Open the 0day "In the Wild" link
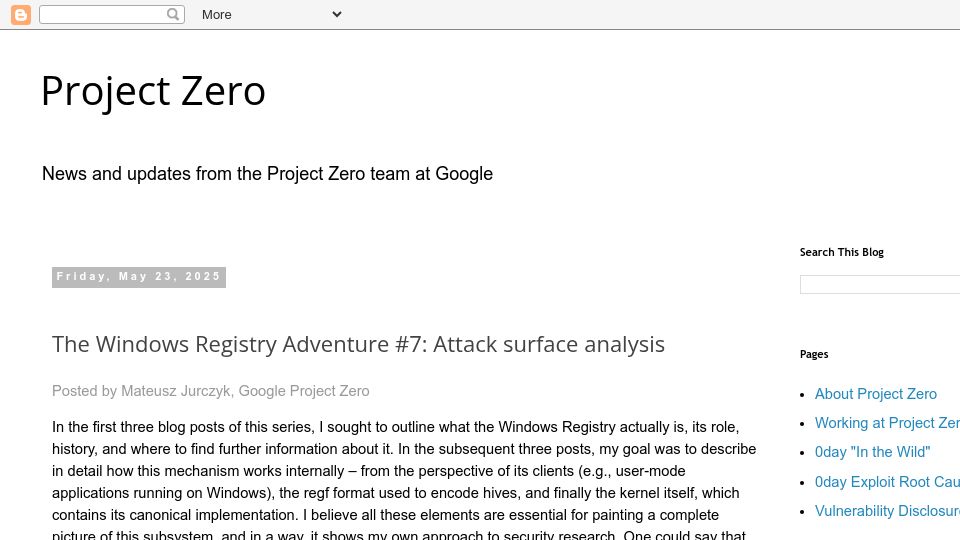The image size is (960, 540). pyautogui.click(x=872, y=452)
